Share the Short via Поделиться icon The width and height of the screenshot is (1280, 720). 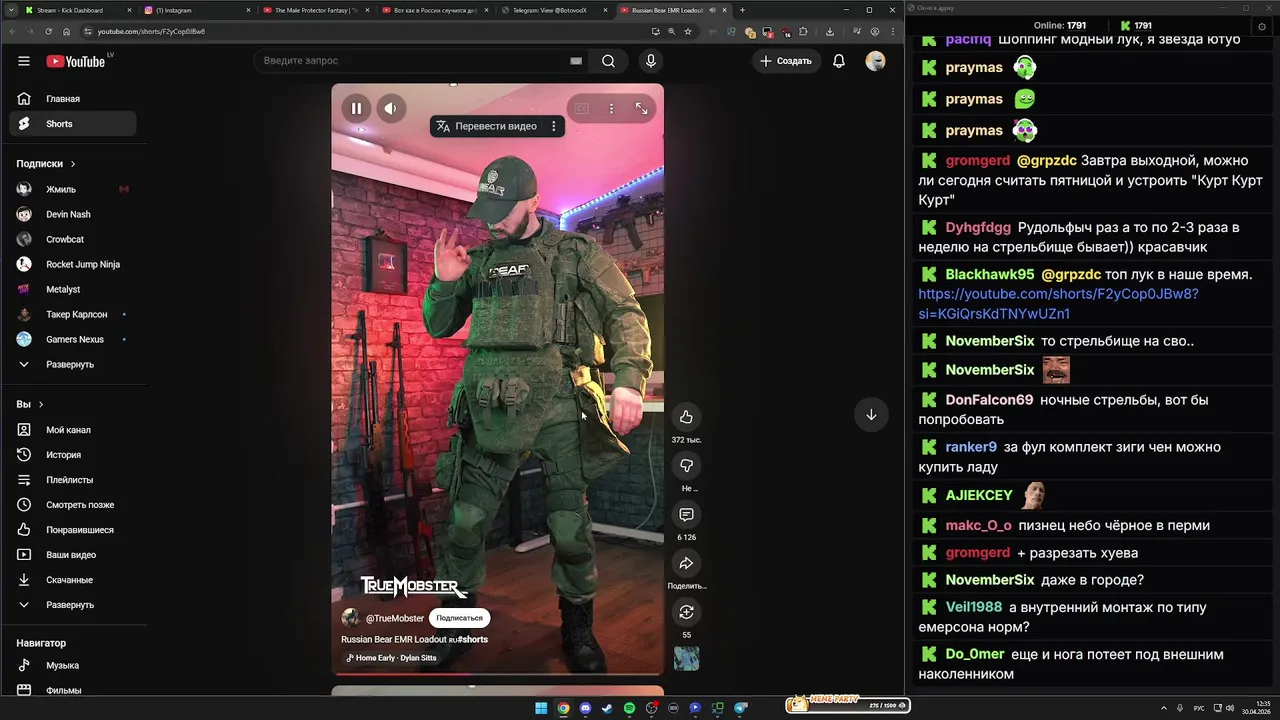pos(686,563)
